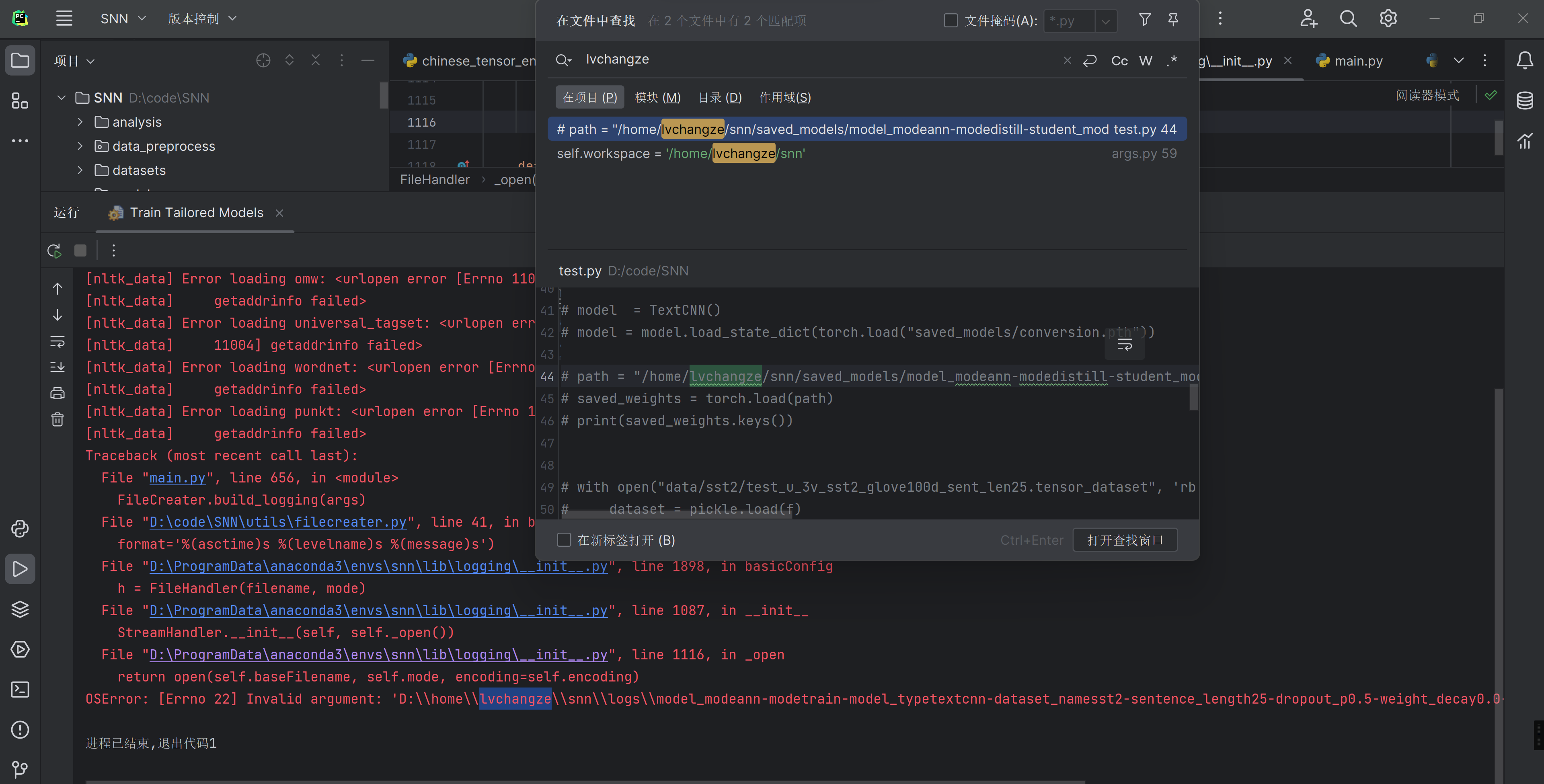Switch to the main.py editor tab

(x=1357, y=61)
